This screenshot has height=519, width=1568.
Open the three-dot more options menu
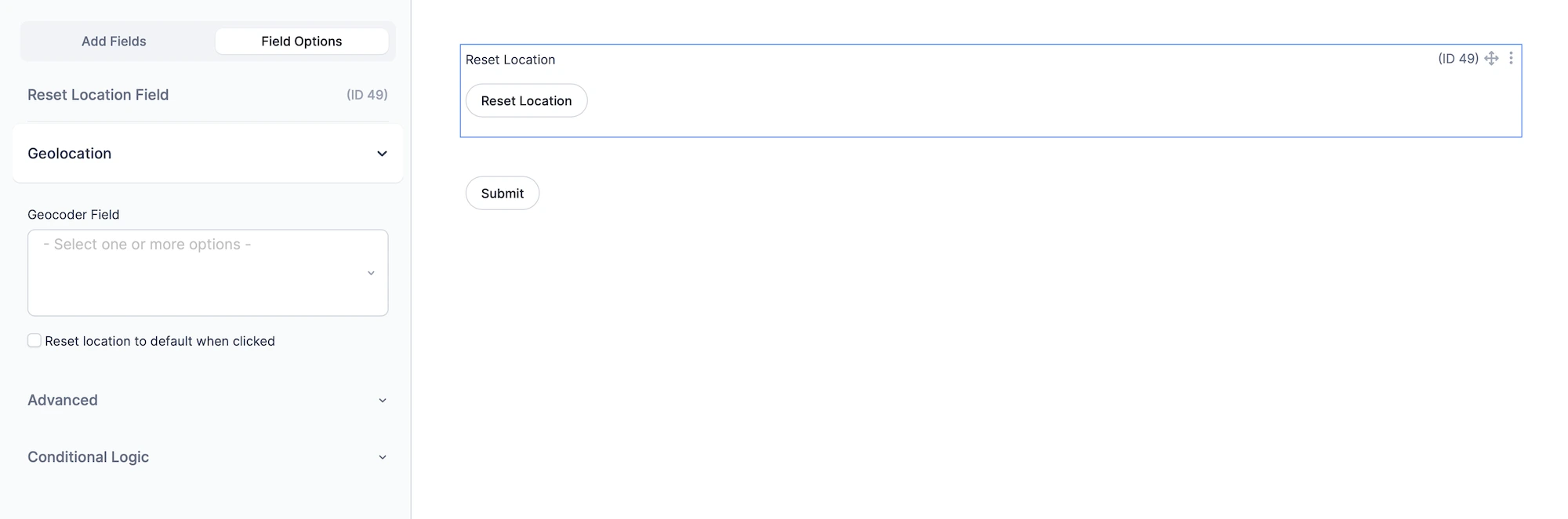1511,59
